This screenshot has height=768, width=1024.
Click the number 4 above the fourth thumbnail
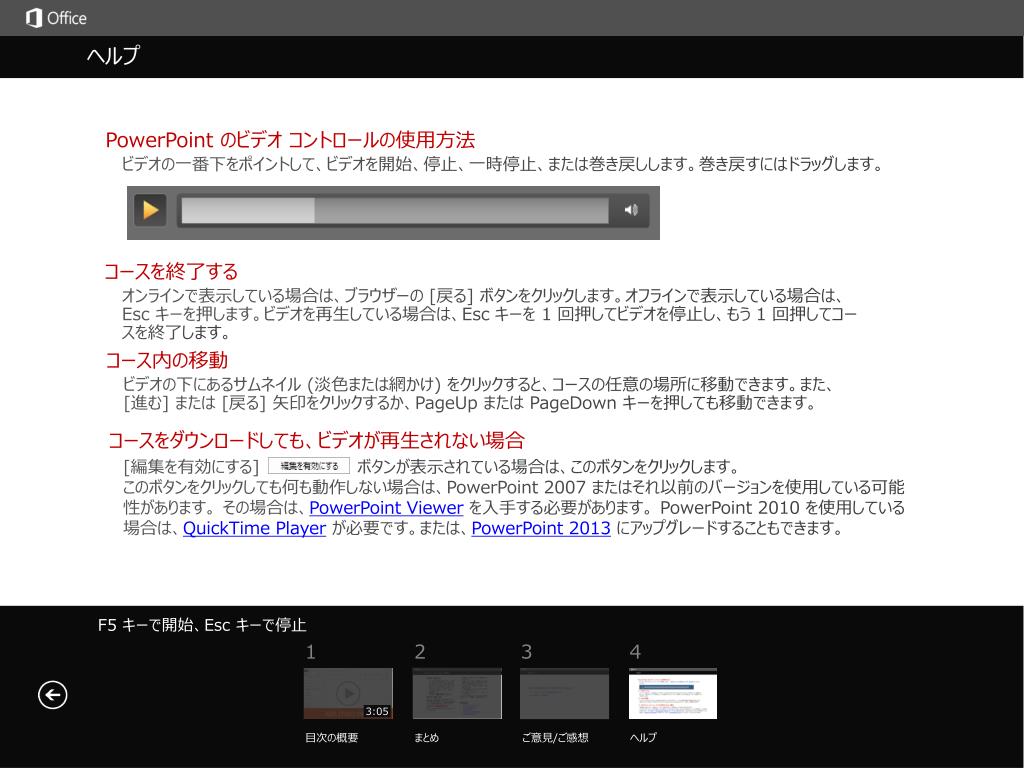pos(635,652)
